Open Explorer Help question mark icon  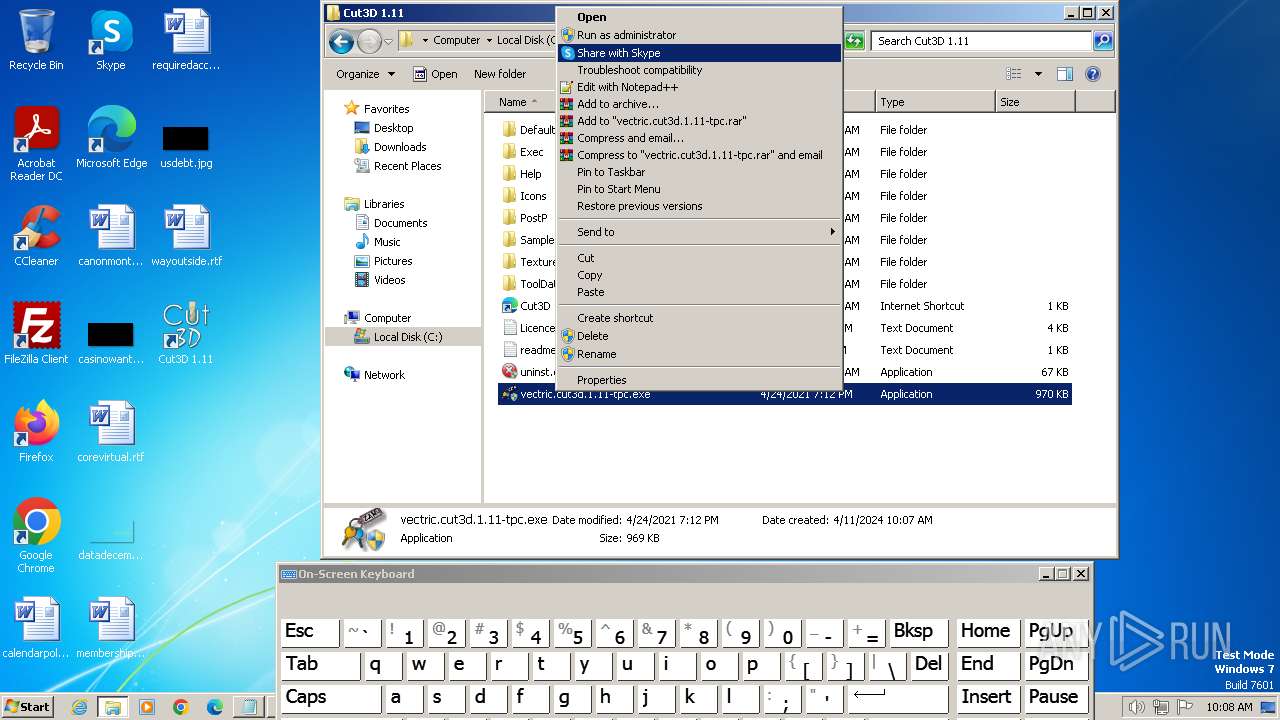(1093, 74)
